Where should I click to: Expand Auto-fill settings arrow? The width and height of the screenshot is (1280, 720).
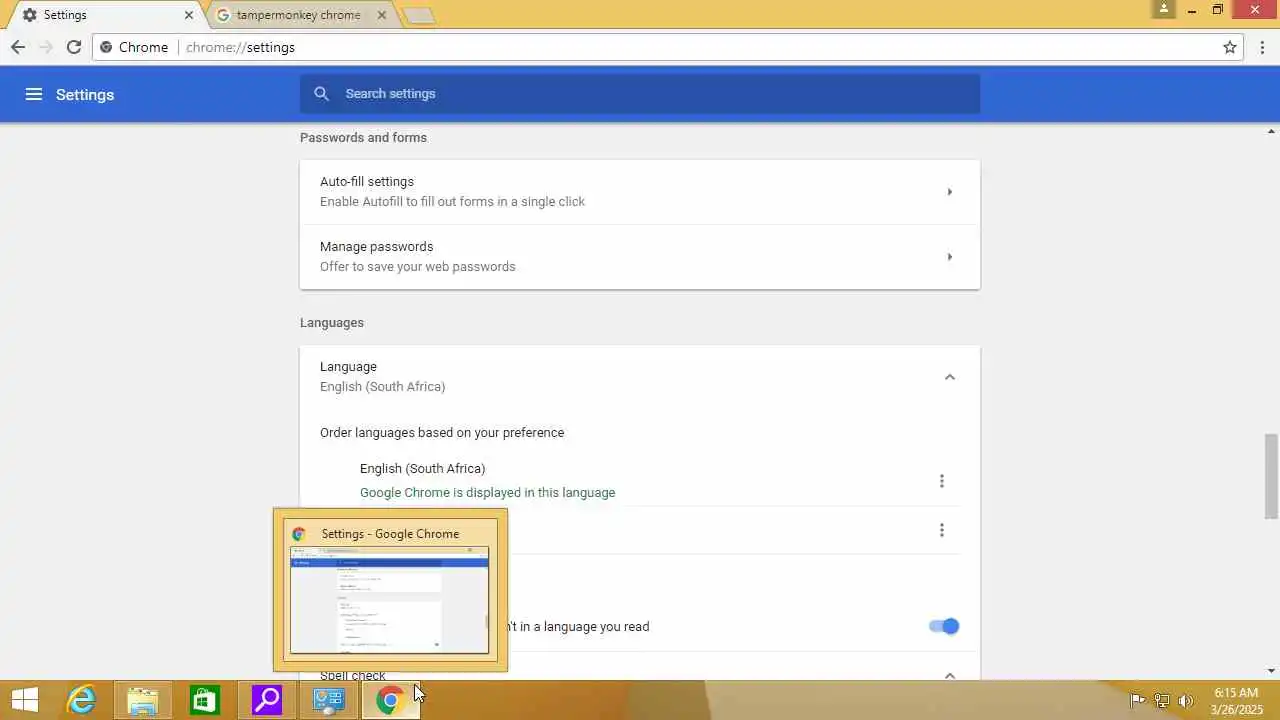pos(950,192)
